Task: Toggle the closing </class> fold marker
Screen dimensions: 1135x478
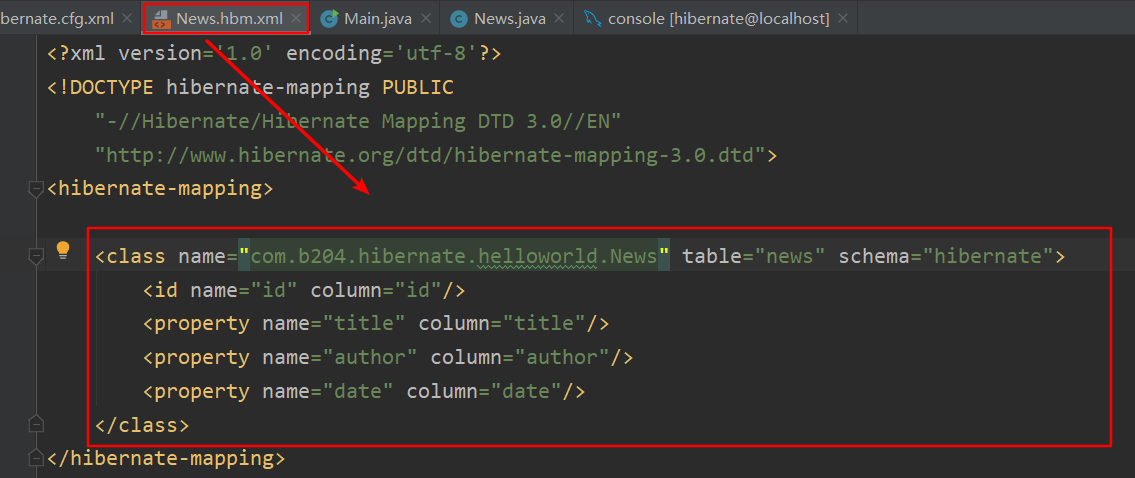Action: coord(35,424)
